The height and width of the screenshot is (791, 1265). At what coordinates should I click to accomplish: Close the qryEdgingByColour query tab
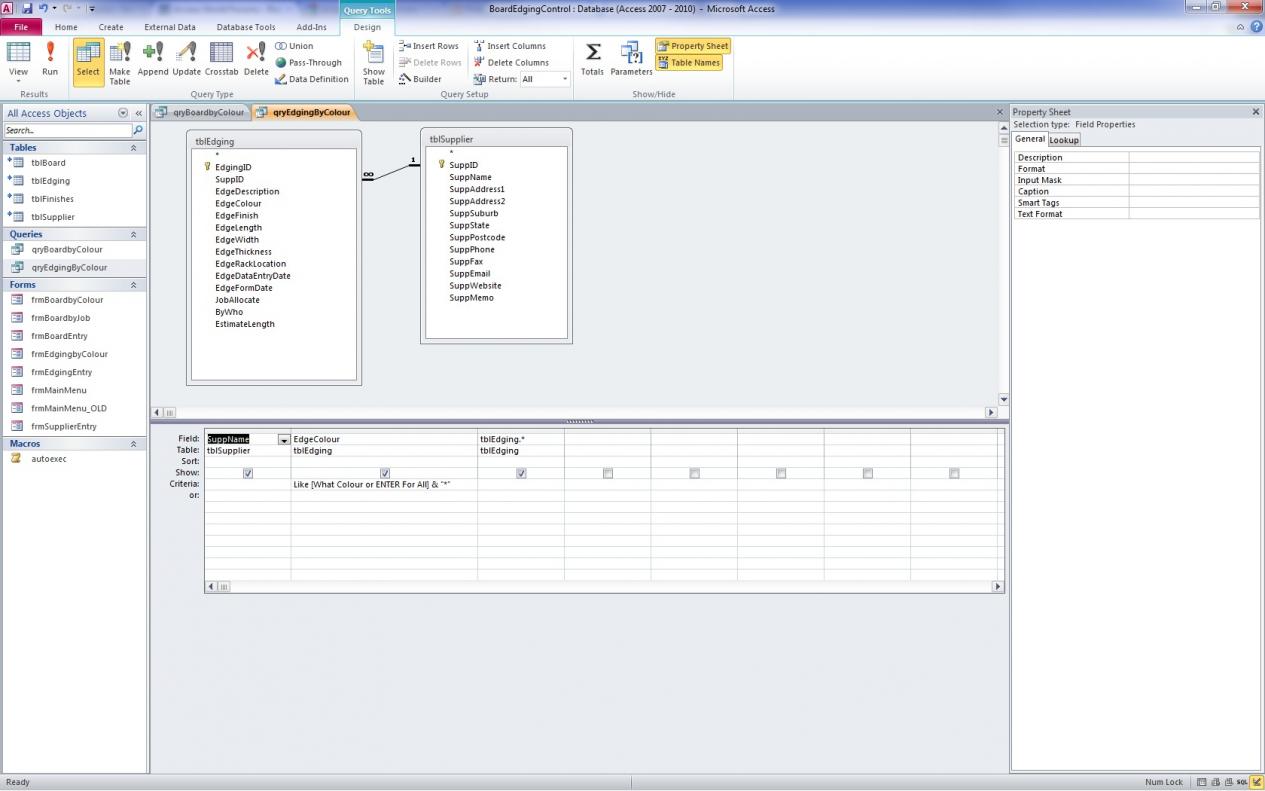[999, 112]
